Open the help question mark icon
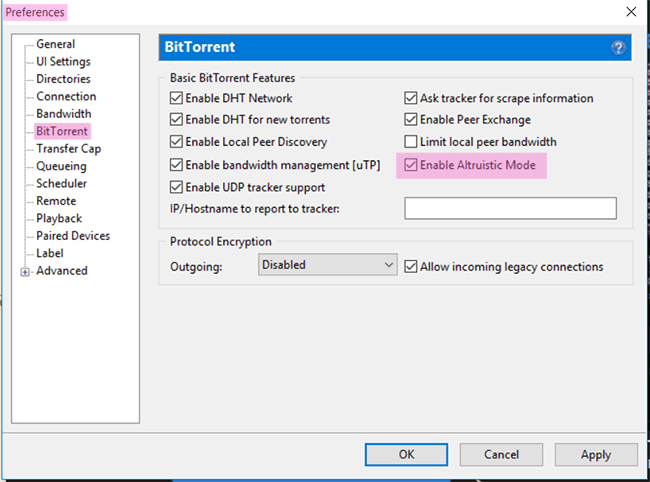 point(618,48)
